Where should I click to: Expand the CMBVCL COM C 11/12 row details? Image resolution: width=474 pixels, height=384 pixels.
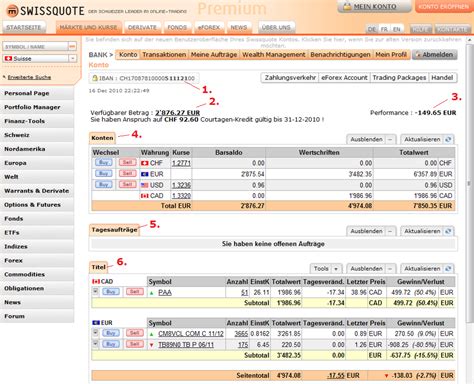pos(95,333)
